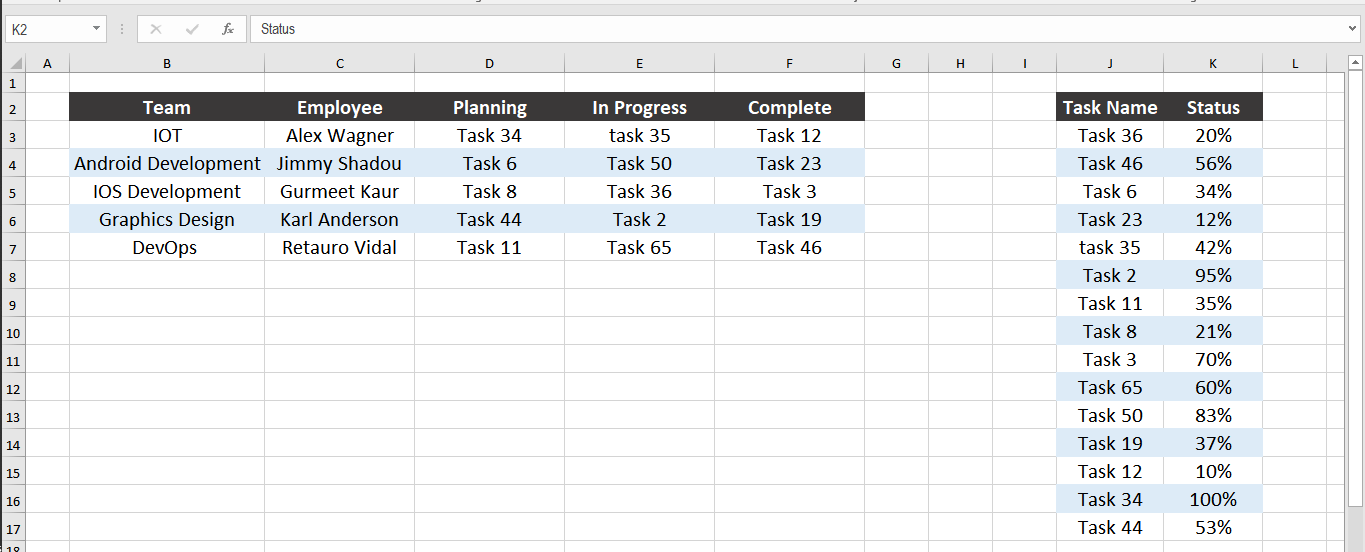Click inside the formula bar showing Status
This screenshot has width=1365, height=552.
coord(700,29)
